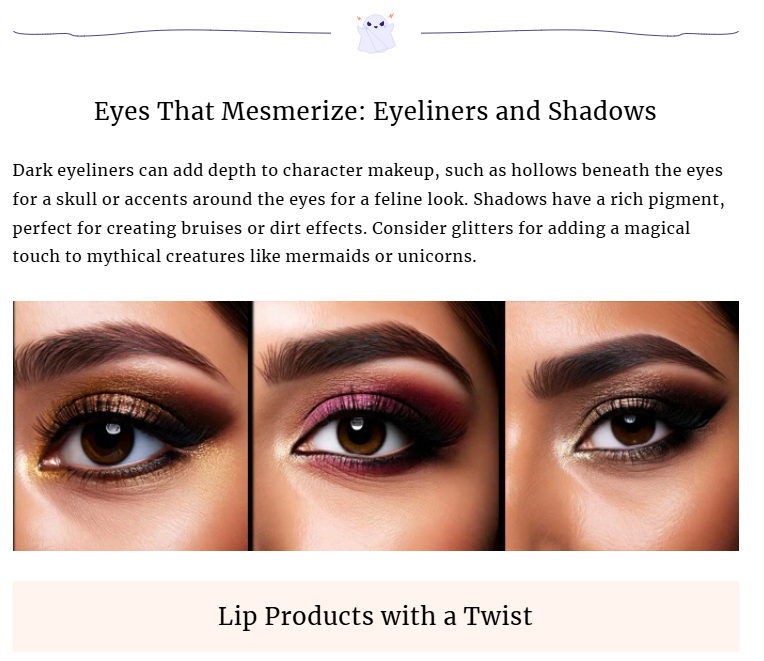Open the gold bronze eye makeup image
The image size is (764, 661).
(x=131, y=426)
